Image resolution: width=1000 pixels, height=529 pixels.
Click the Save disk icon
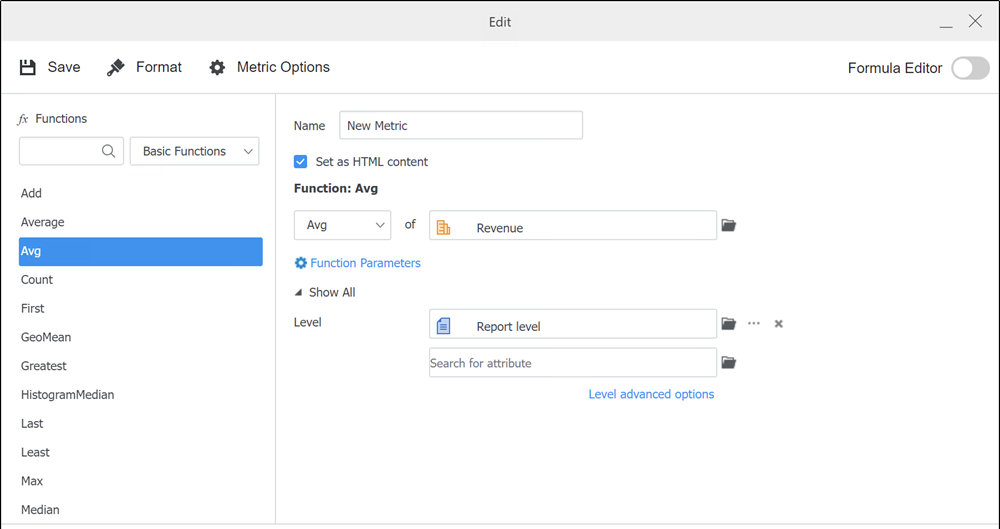(x=27, y=67)
